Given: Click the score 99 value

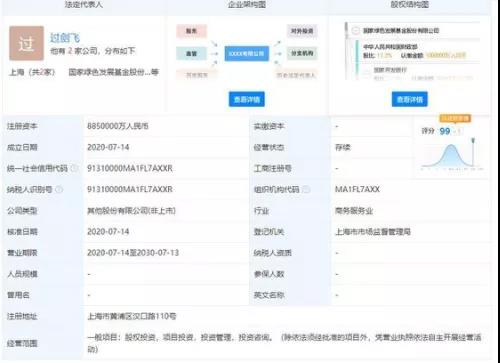Looking at the screenshot, I should (445, 131).
